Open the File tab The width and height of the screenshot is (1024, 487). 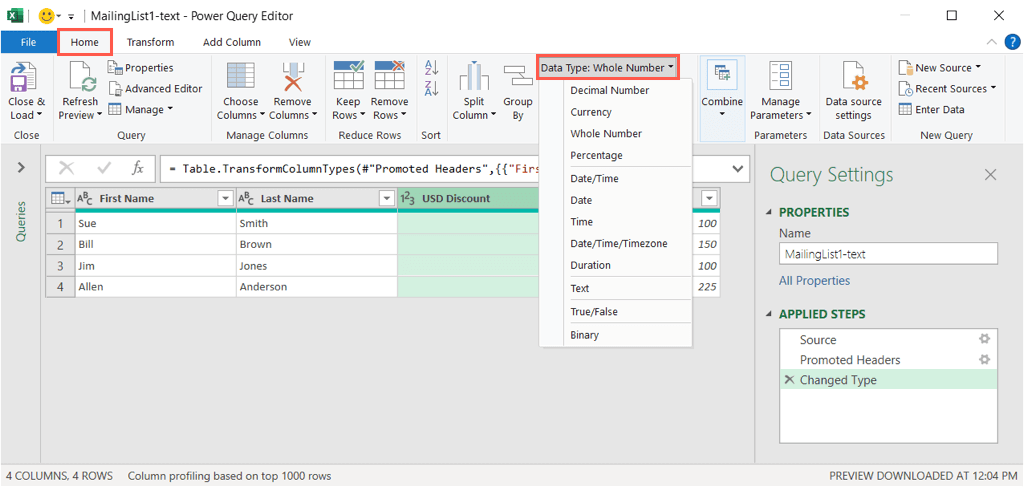pos(28,42)
